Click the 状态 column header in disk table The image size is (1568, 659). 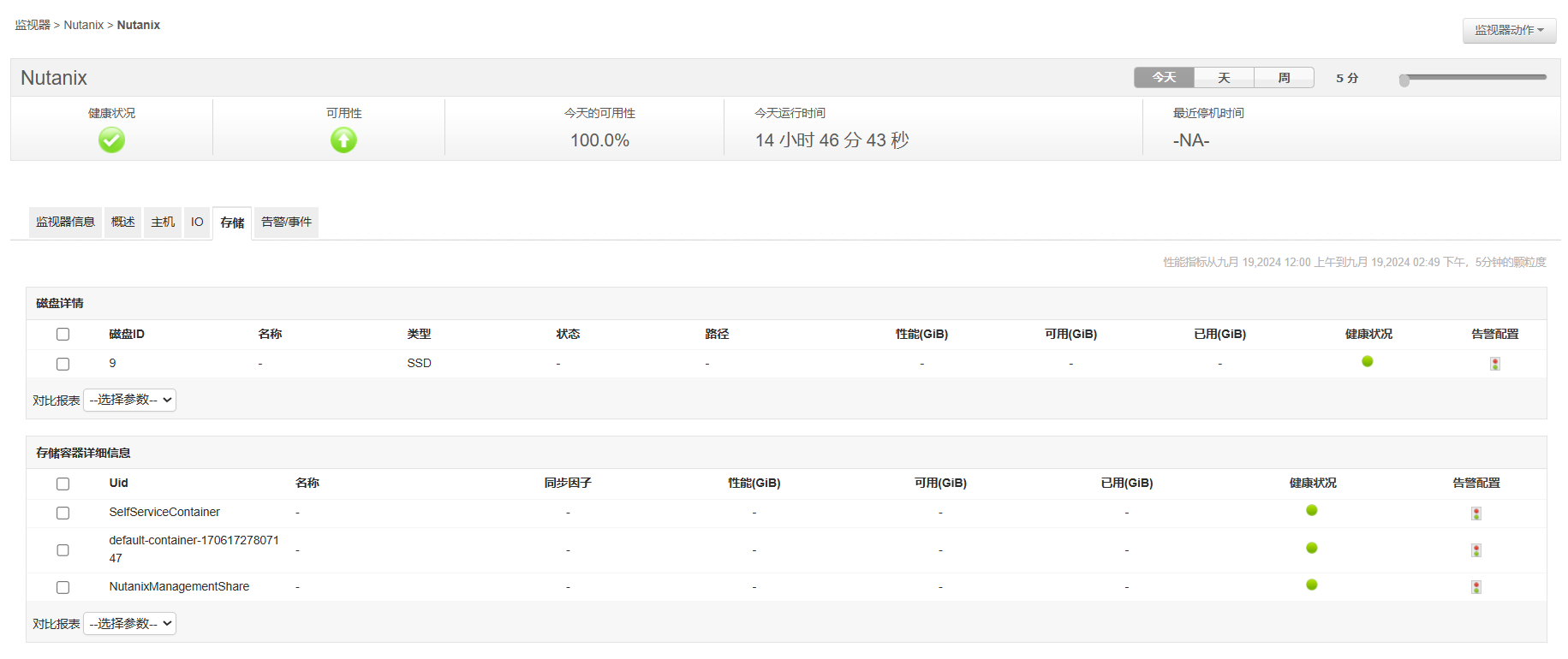(569, 334)
